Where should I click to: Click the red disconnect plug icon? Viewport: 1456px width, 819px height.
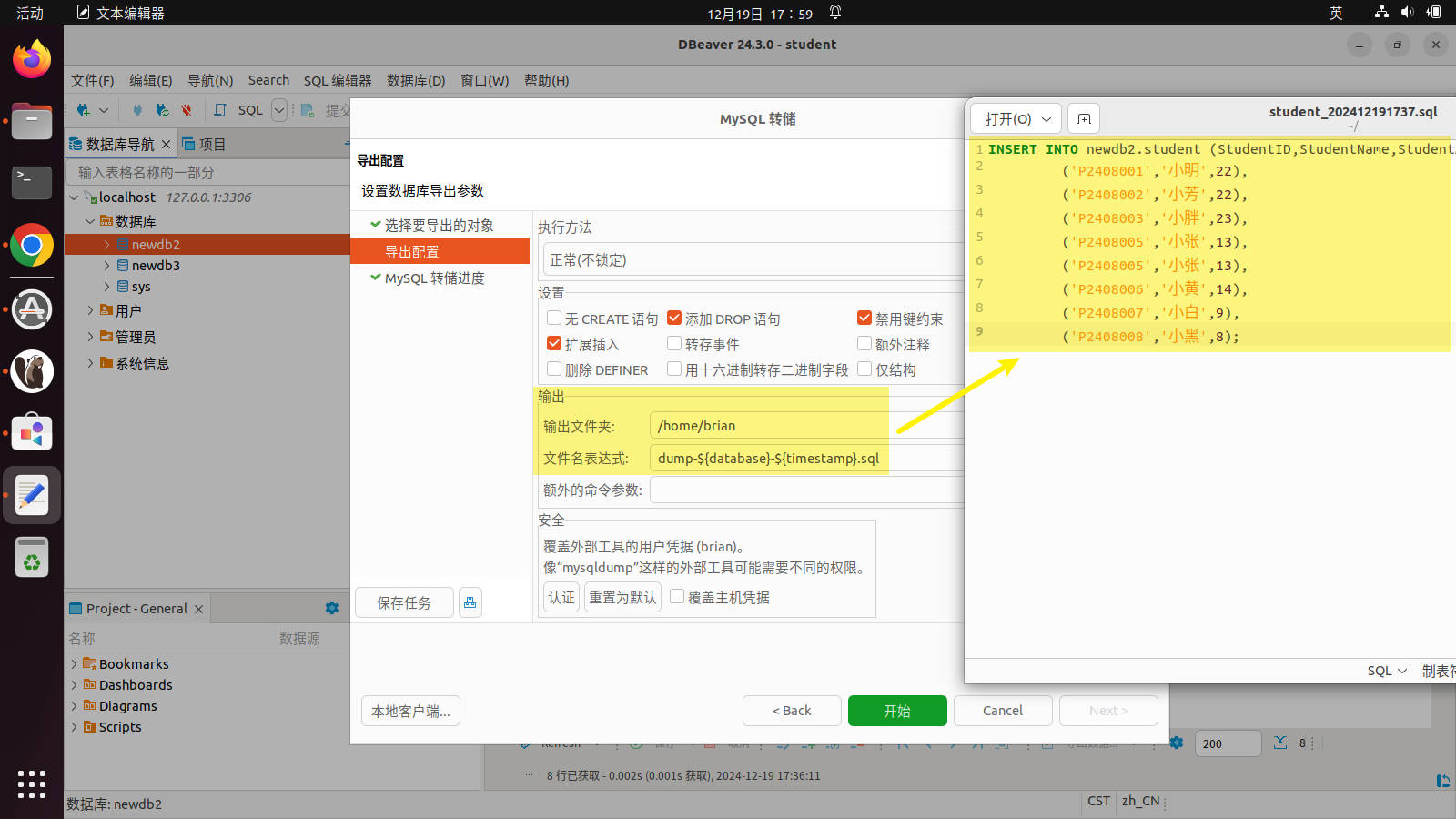187,110
